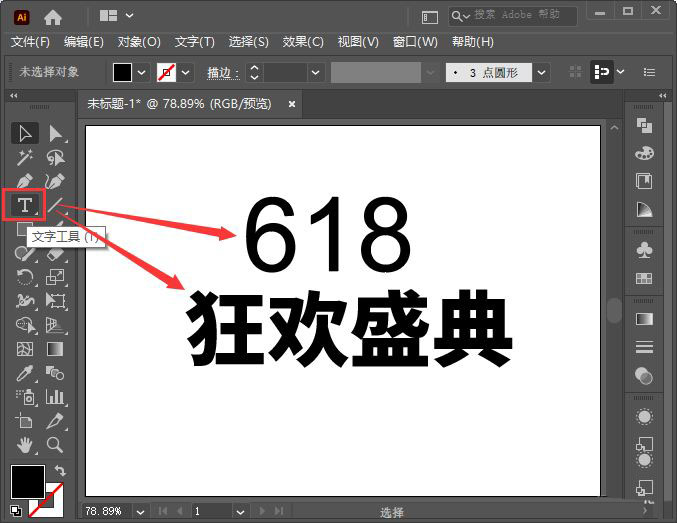Viewport: 677px width, 523px height.
Task: Select the Scale tool
Action: click(x=56, y=277)
